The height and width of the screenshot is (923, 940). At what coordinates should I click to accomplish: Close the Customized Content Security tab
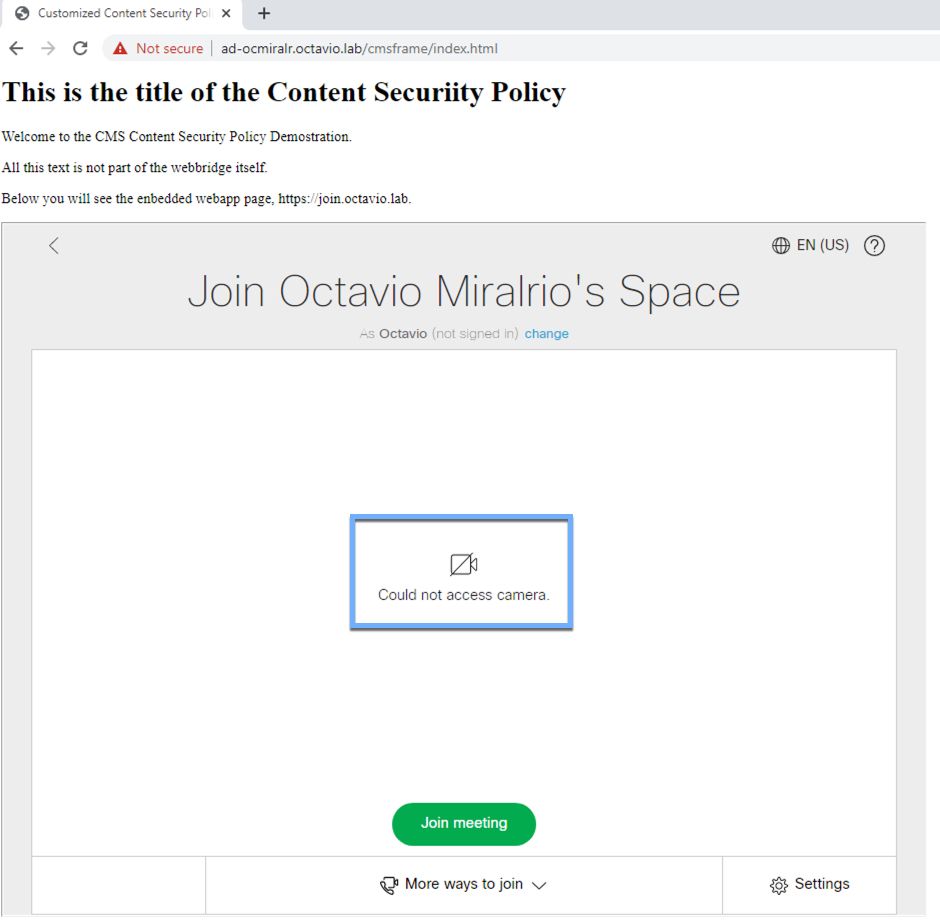point(226,13)
